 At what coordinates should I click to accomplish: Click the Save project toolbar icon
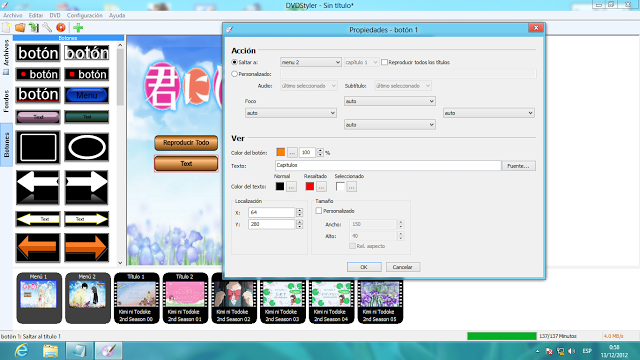pyautogui.click(x=33, y=28)
